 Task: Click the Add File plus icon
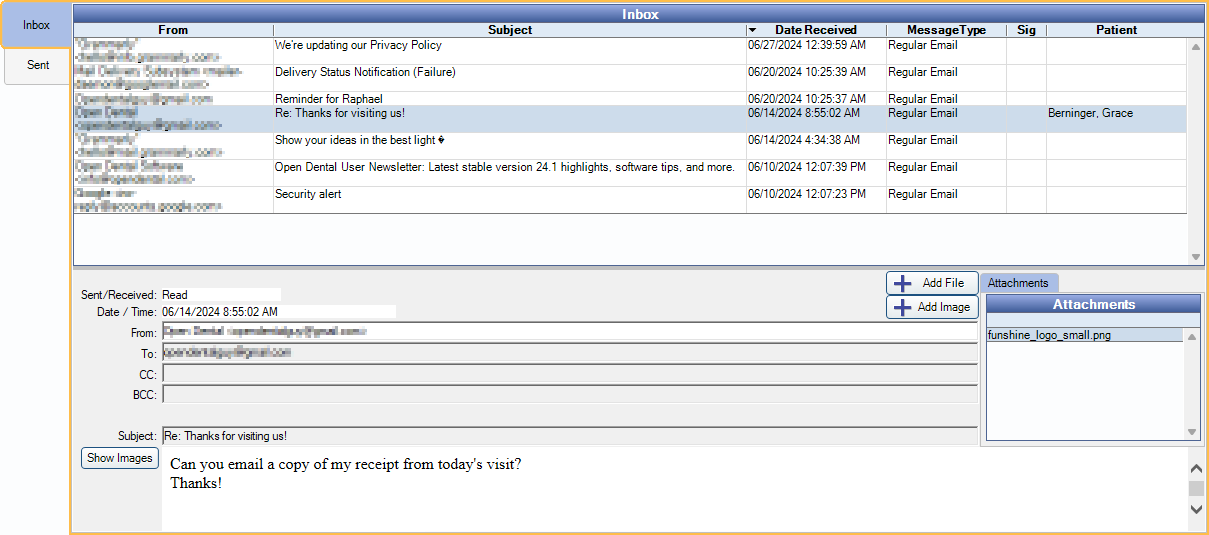902,283
